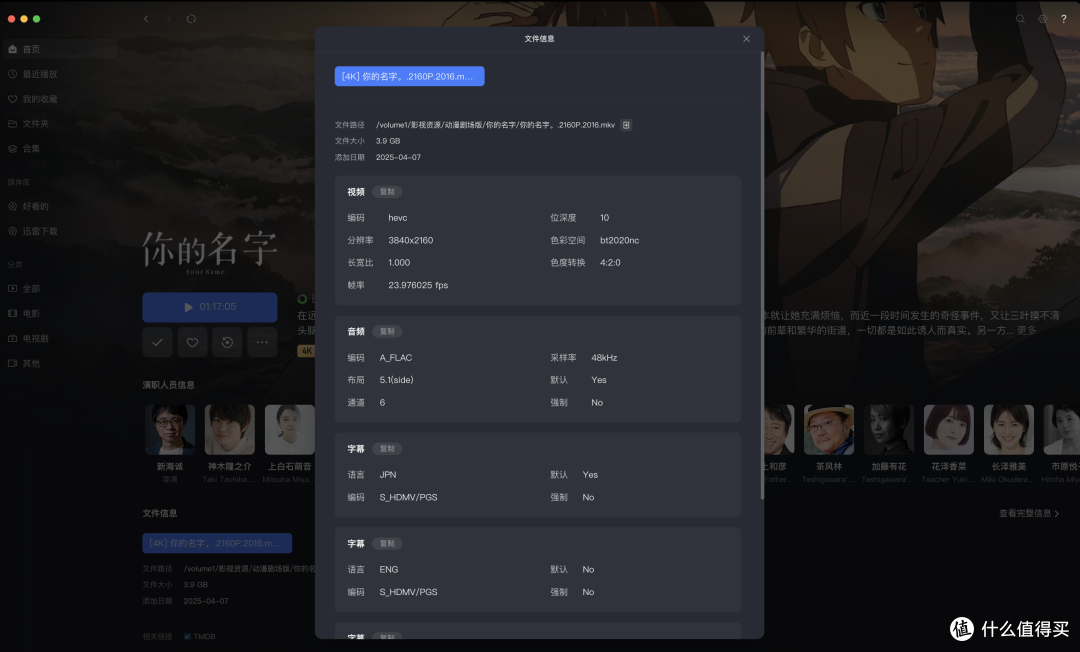Click 花泽香菜 cast thumbnail
The image size is (1080, 652).
click(948, 430)
